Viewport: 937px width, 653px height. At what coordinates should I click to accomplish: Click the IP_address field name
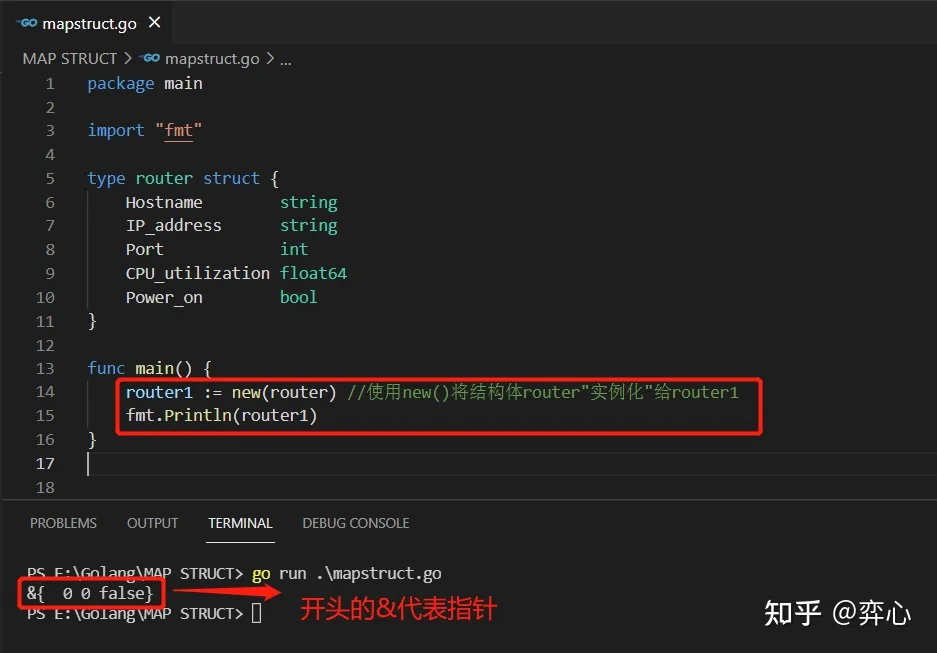tap(173, 226)
